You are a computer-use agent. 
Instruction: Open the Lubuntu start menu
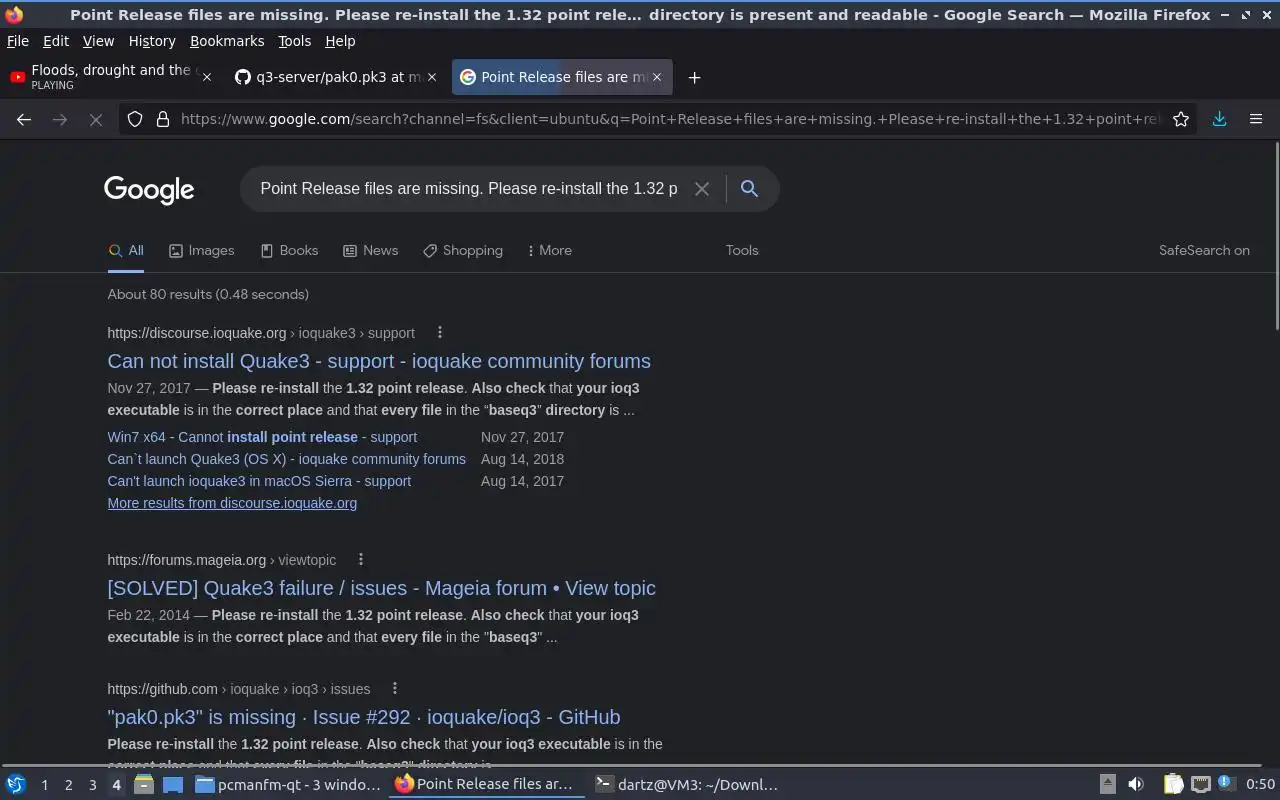point(16,784)
